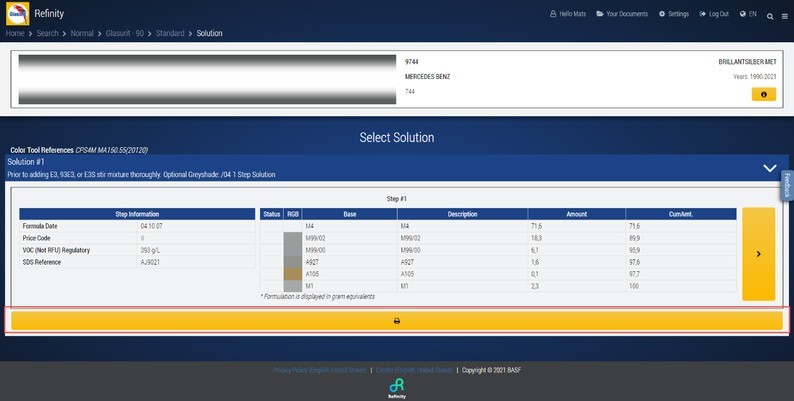
Task: Click the Refinity logo in footer
Action: (397, 388)
